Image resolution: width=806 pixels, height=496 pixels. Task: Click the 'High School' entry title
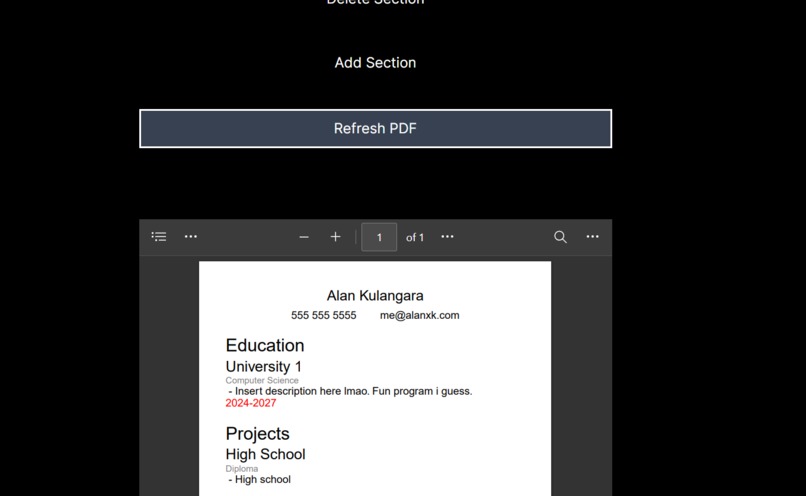coord(265,454)
